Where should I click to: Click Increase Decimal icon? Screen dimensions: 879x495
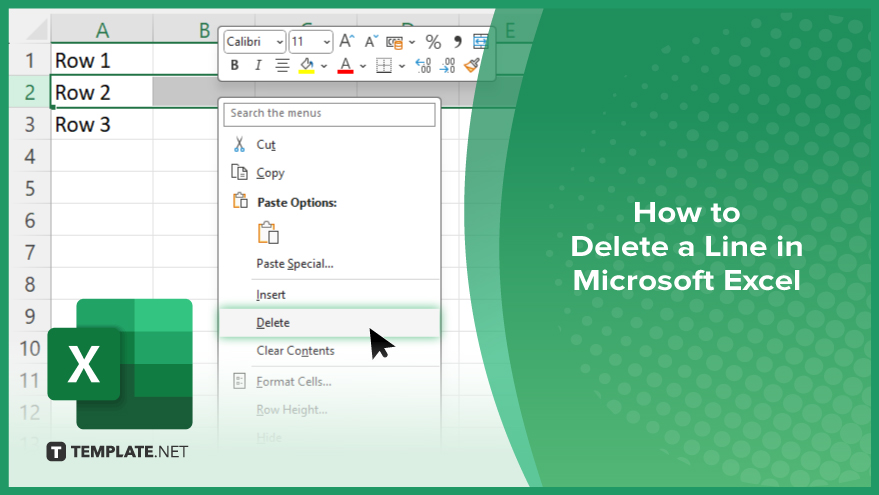[x=423, y=66]
